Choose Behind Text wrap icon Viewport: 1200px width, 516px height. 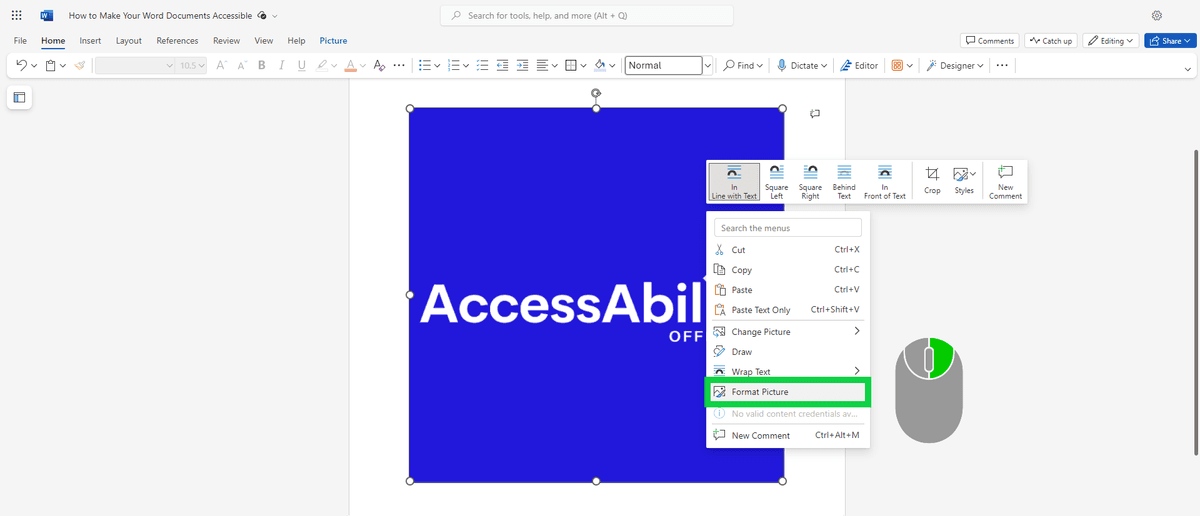coord(844,181)
